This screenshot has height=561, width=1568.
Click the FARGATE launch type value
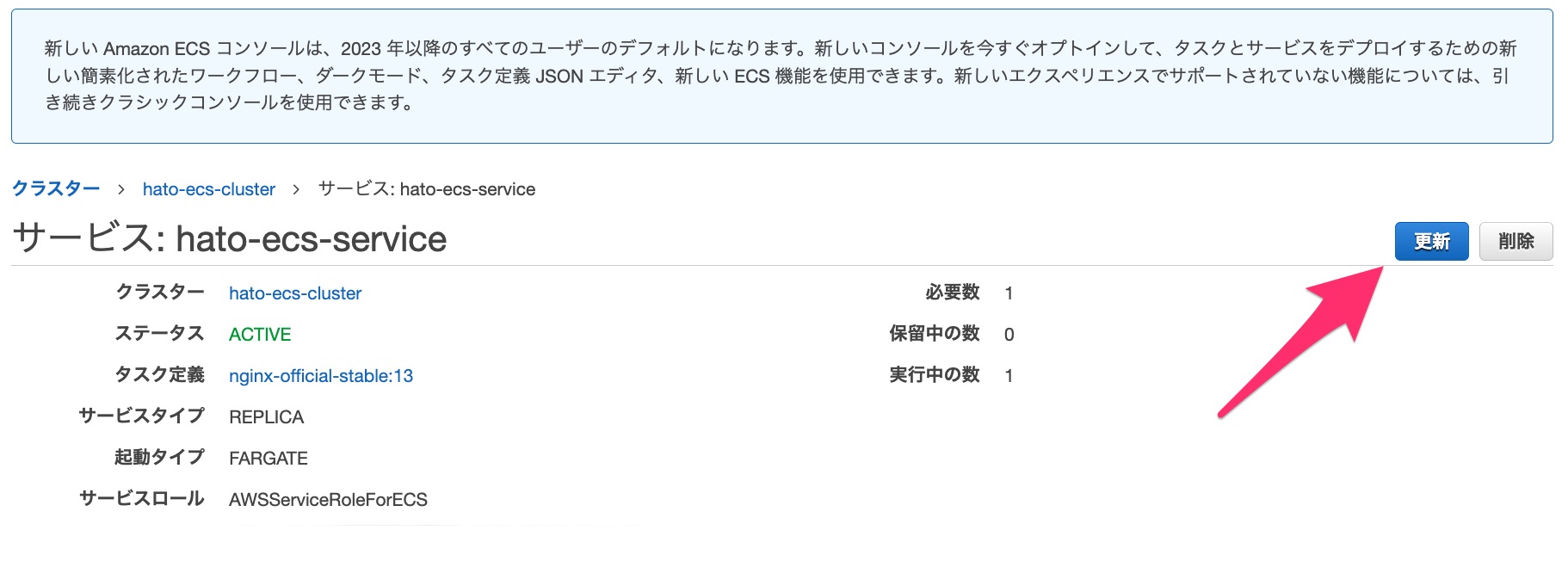tap(269, 459)
